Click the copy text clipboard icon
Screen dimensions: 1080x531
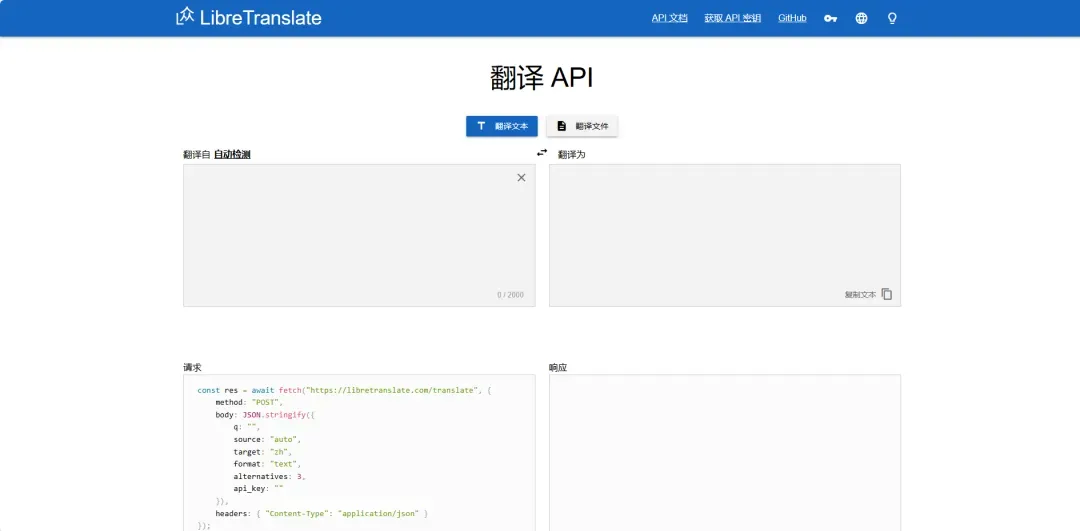coord(887,294)
